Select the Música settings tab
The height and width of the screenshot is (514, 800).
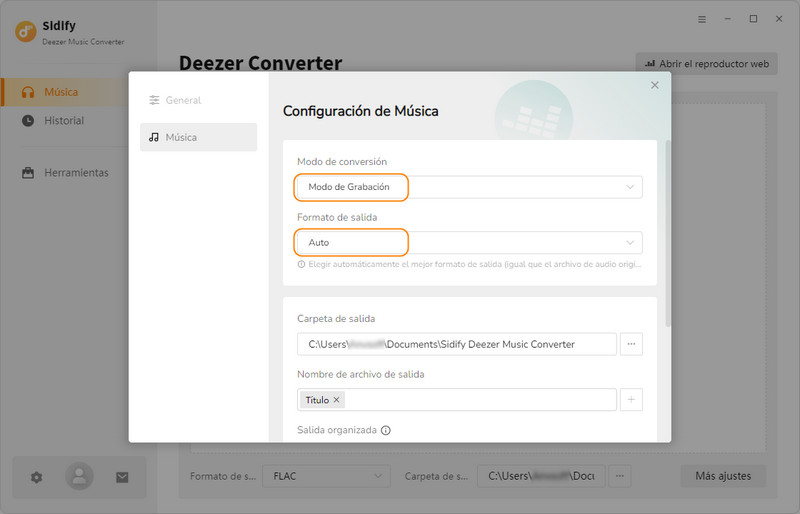coord(198,137)
